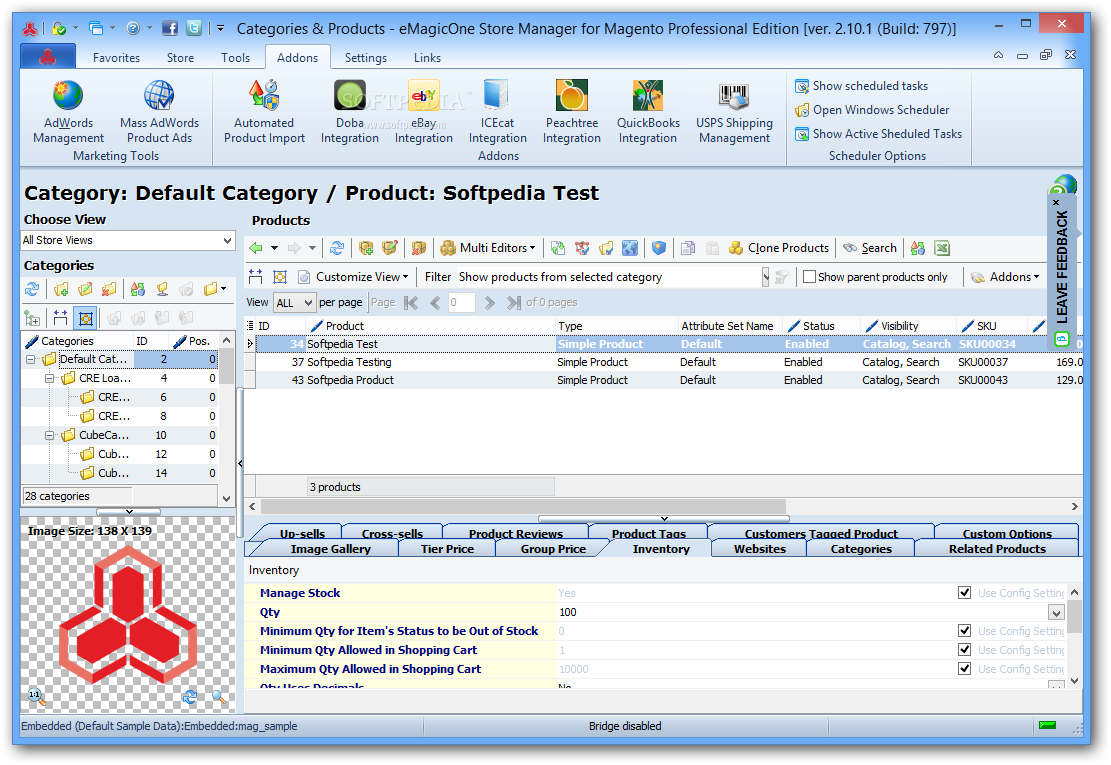1111x765 pixels.
Task: Click Search button in Products toolbar
Action: pyautogui.click(x=869, y=248)
